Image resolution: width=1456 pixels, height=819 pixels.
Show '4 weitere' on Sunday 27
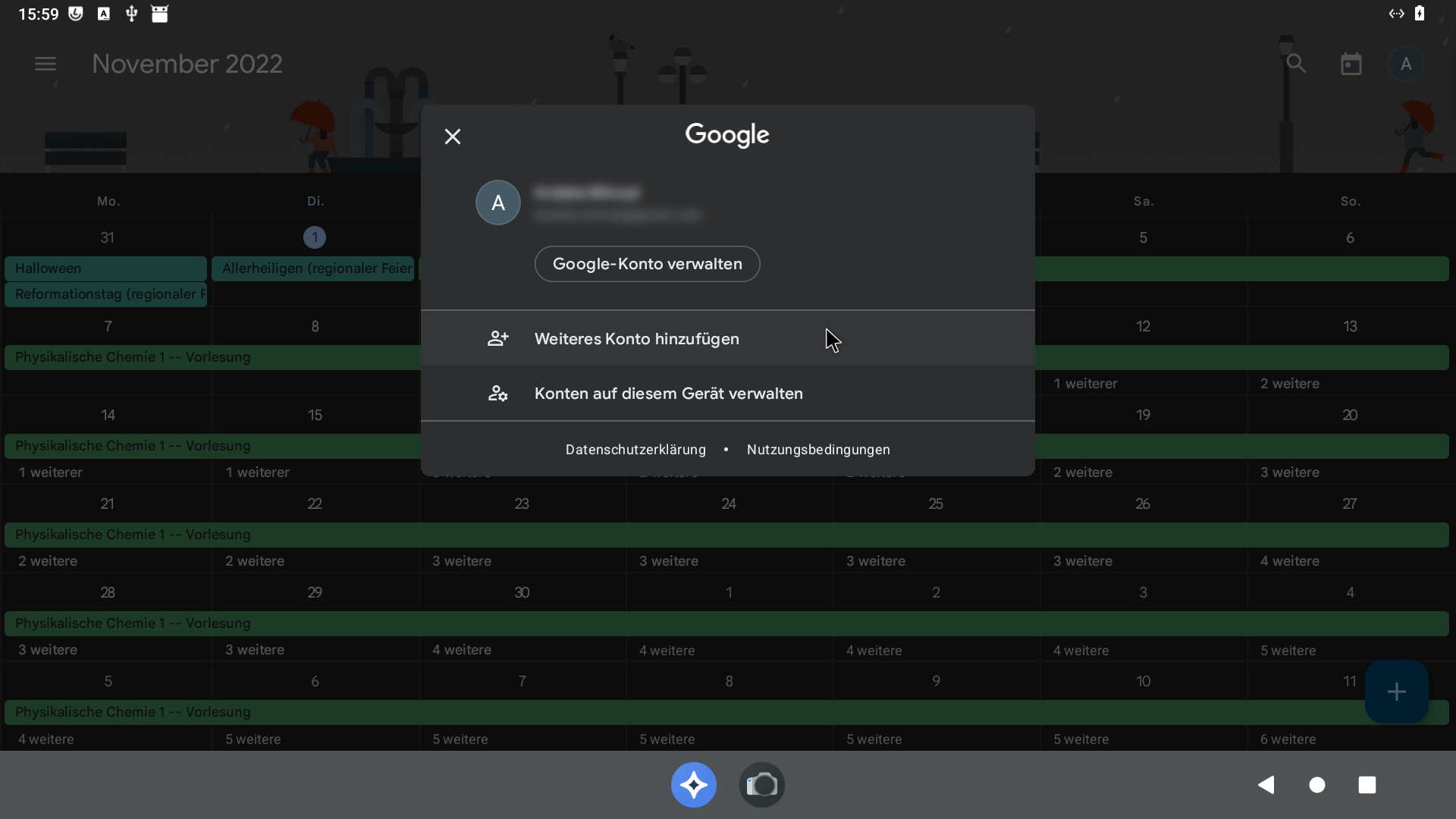[x=1290, y=561]
